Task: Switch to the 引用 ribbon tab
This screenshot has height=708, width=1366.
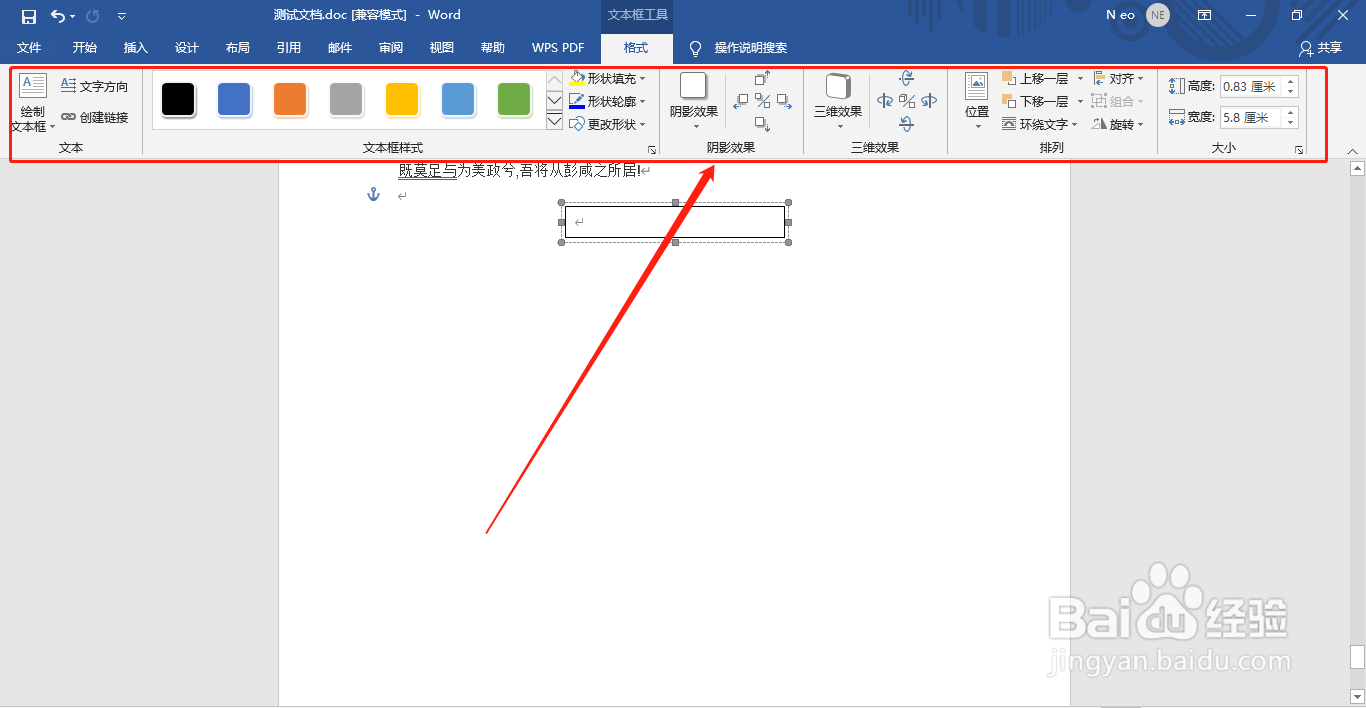Action: [289, 48]
